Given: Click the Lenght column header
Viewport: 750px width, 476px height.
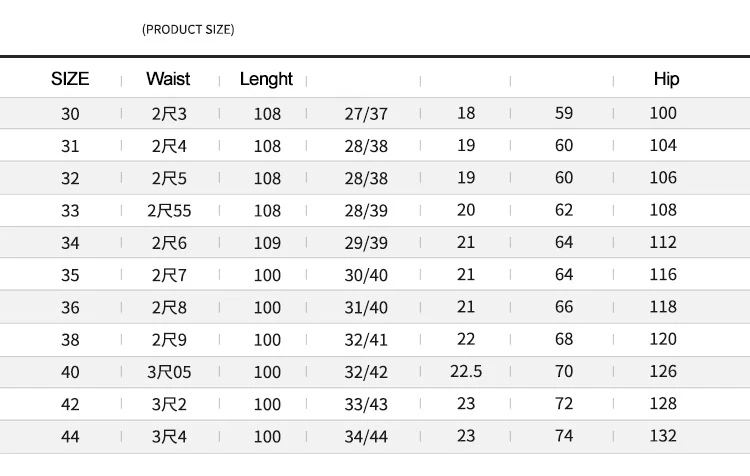Looking at the screenshot, I should point(266,79).
